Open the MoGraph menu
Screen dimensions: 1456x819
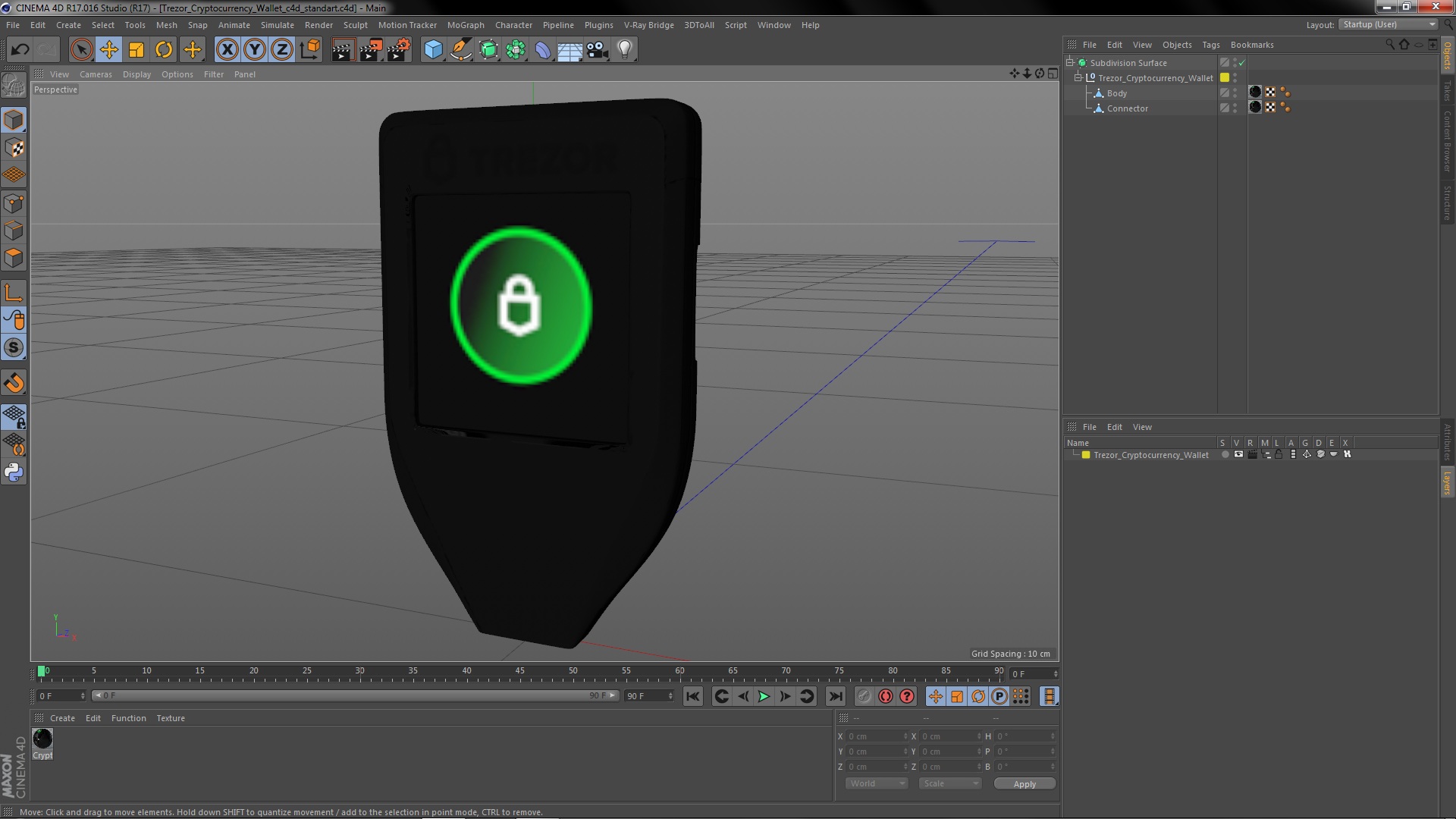point(465,25)
